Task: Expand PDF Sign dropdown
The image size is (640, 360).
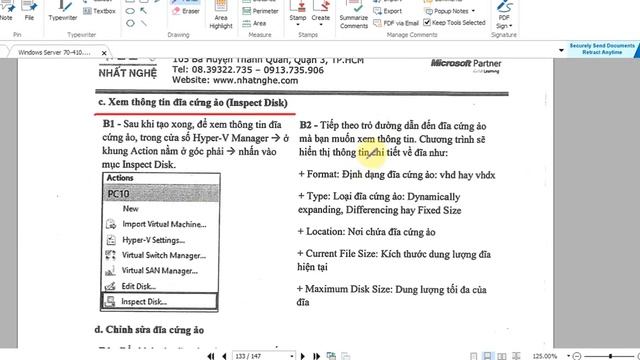Action: (x=511, y=26)
